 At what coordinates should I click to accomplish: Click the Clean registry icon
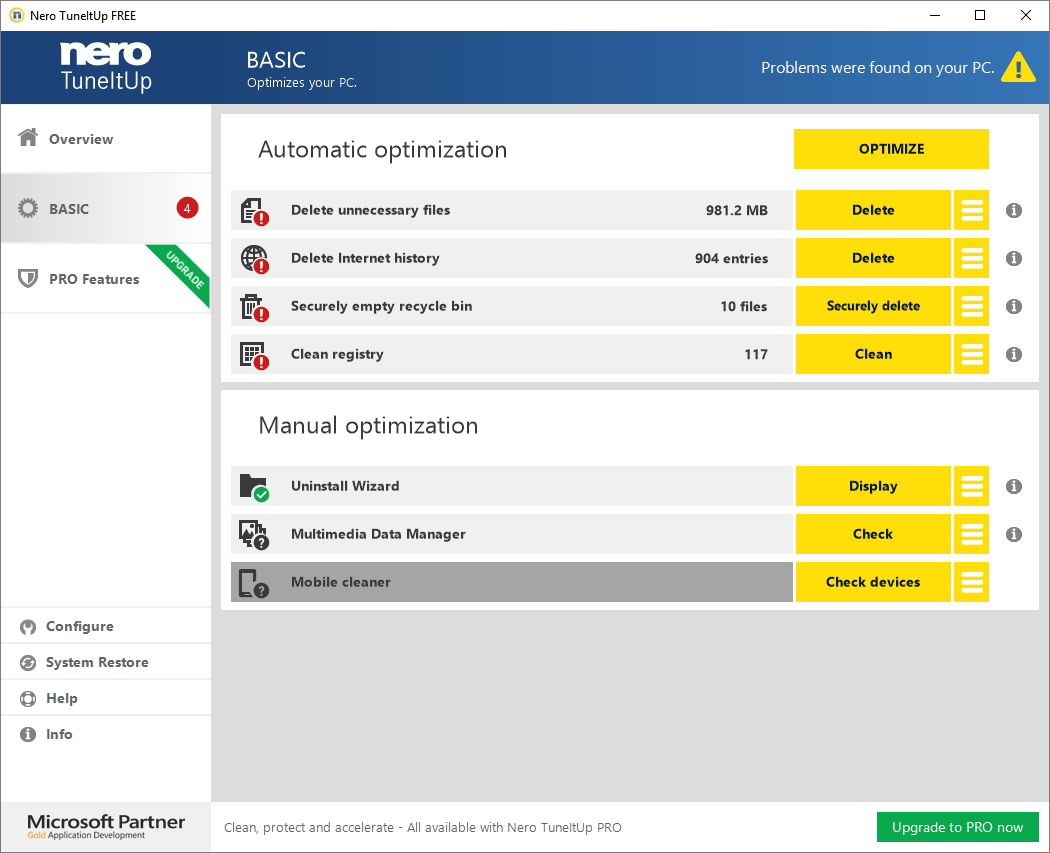click(x=254, y=356)
